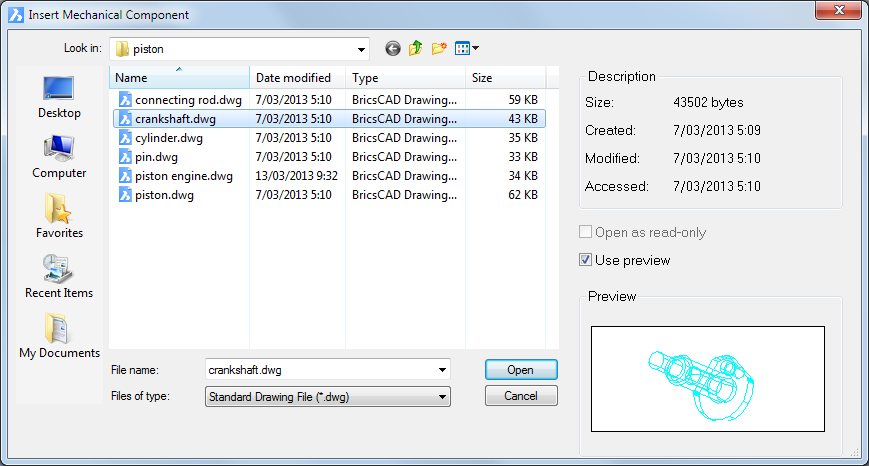
Task: Open Computer in the places sidebar
Action: coord(59,157)
